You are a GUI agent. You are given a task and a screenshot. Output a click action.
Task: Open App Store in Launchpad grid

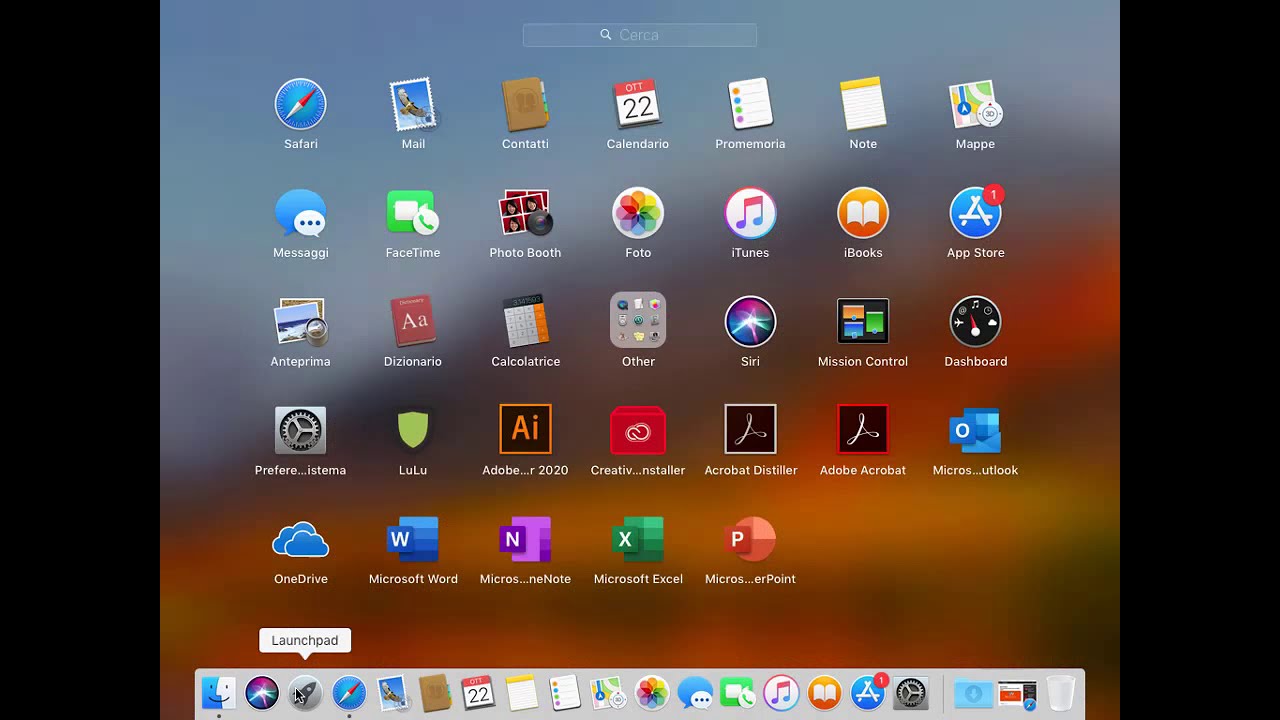975,213
